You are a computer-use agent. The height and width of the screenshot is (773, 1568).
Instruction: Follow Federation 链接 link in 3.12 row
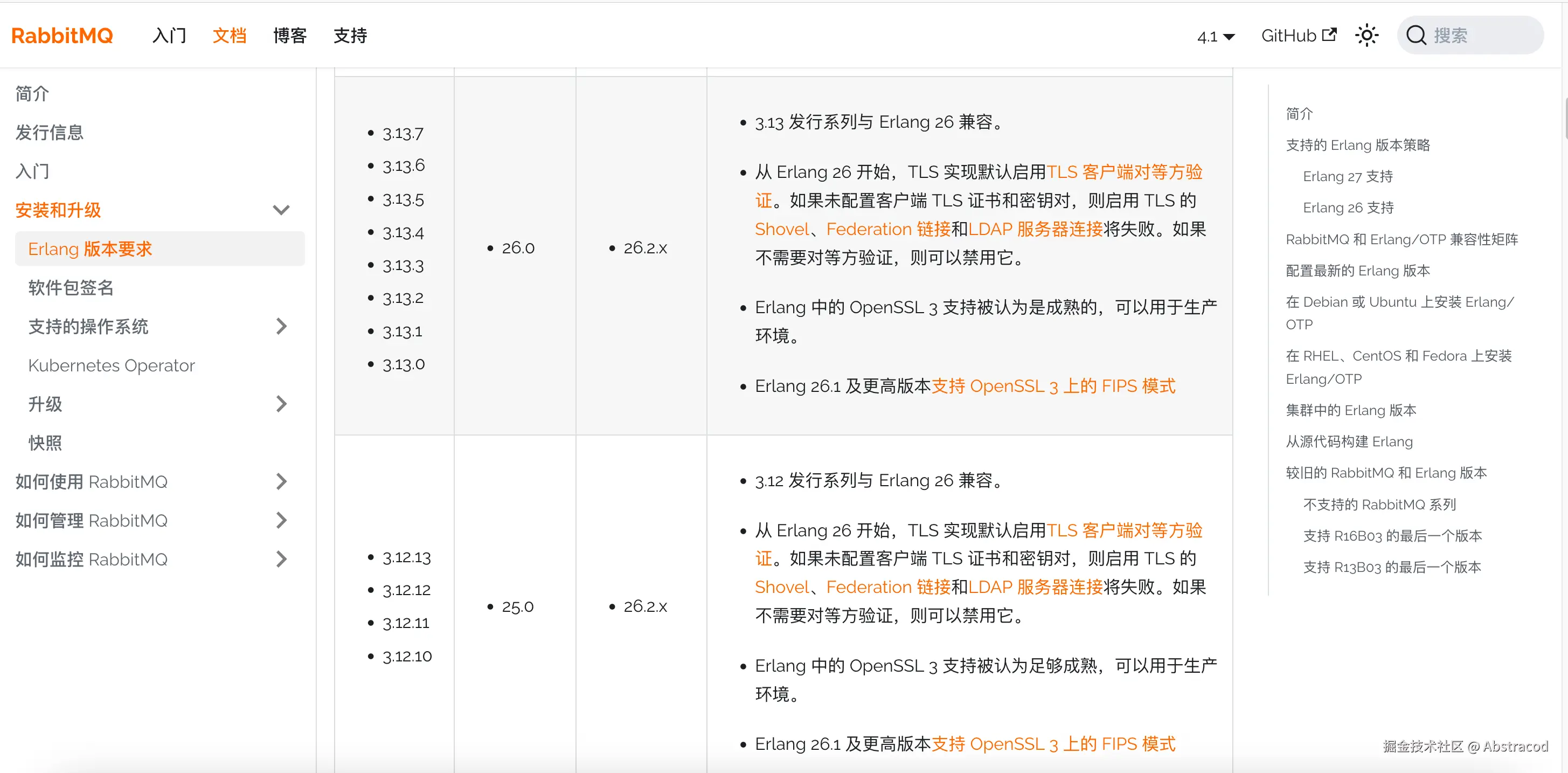(888, 586)
